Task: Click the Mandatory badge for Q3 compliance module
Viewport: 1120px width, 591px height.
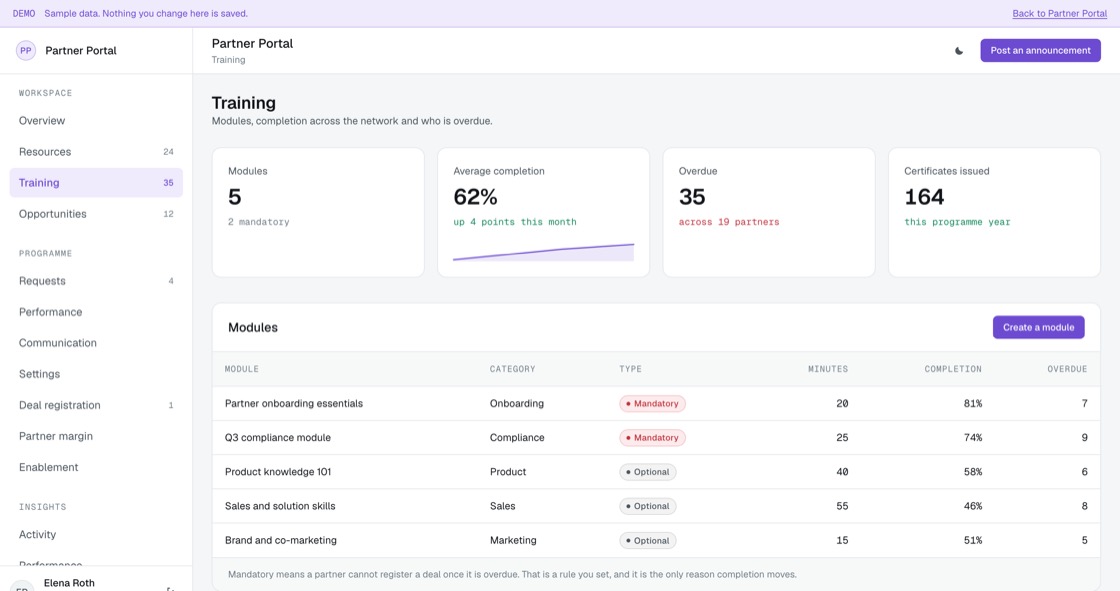Action: pos(652,437)
